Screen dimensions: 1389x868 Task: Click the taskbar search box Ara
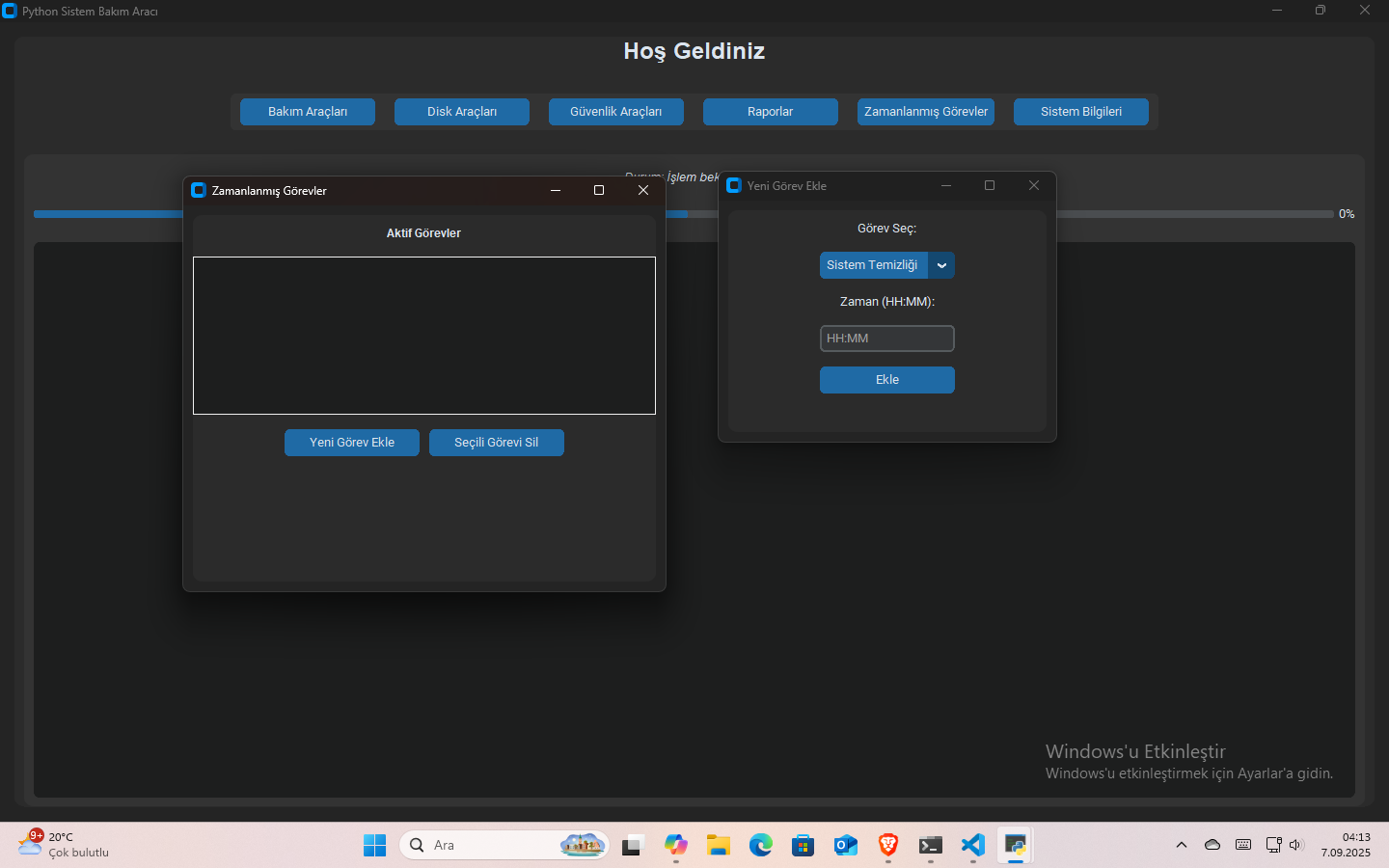point(504,845)
